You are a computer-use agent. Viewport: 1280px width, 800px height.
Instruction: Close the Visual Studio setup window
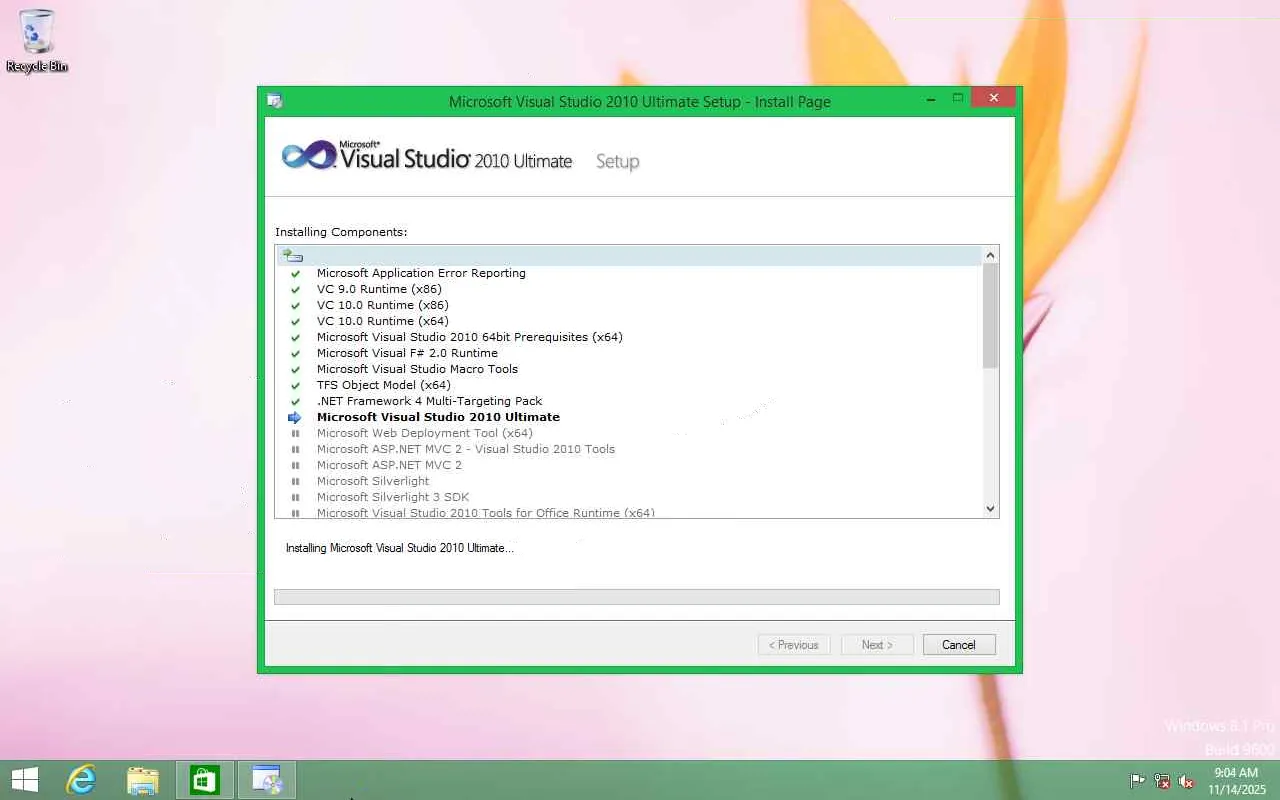993,97
